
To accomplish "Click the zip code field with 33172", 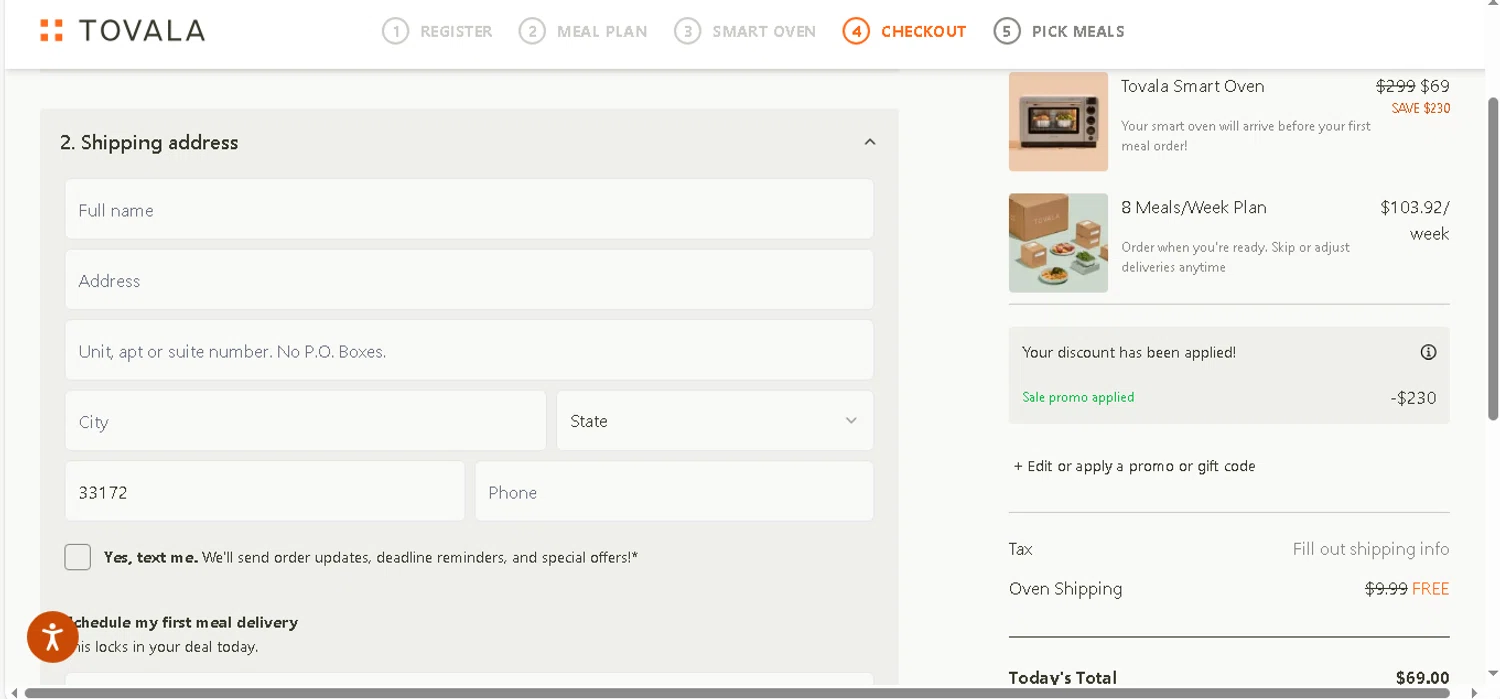I will (265, 491).
